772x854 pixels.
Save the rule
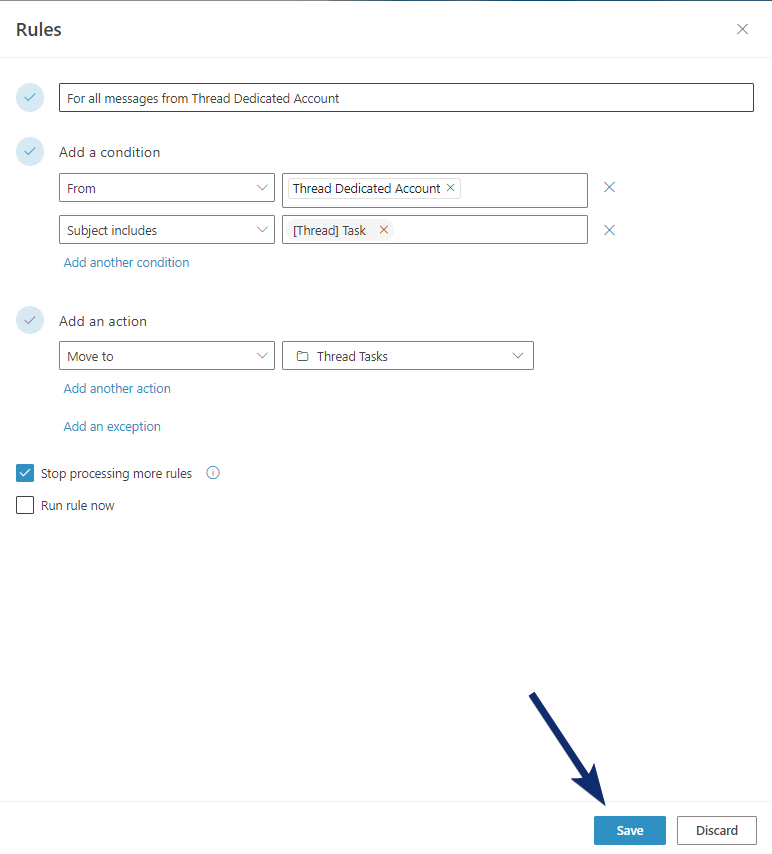630,831
